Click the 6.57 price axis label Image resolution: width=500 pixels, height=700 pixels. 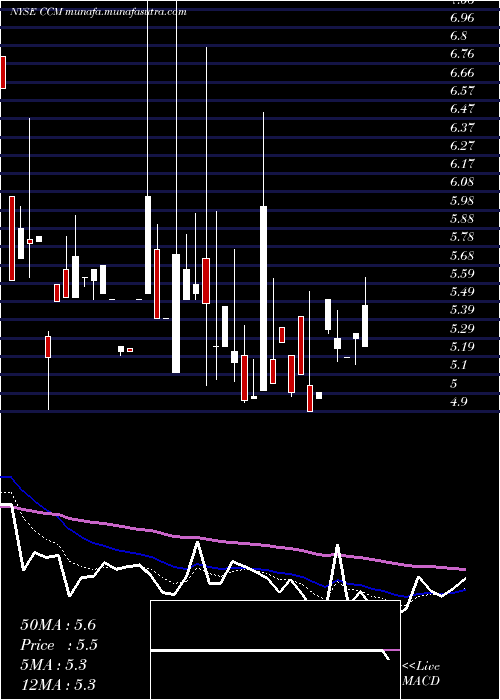[462, 91]
